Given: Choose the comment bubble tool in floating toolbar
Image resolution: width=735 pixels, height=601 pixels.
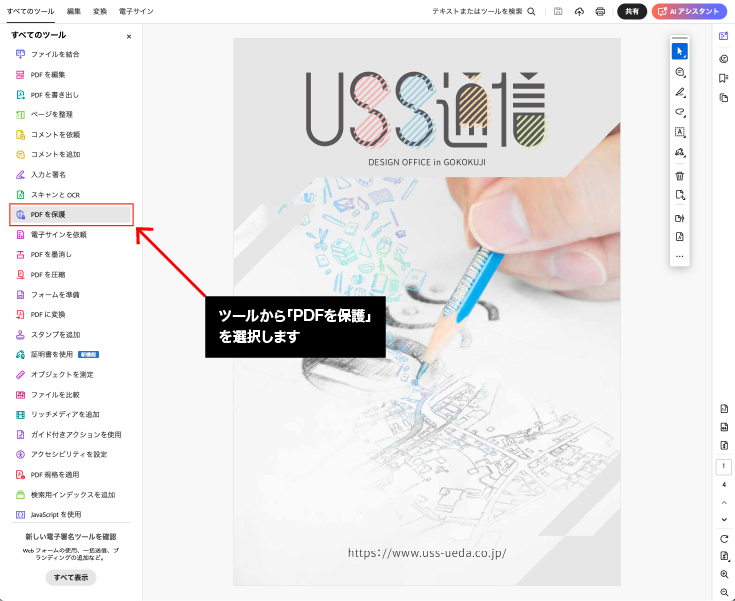Looking at the screenshot, I should coord(680,72).
